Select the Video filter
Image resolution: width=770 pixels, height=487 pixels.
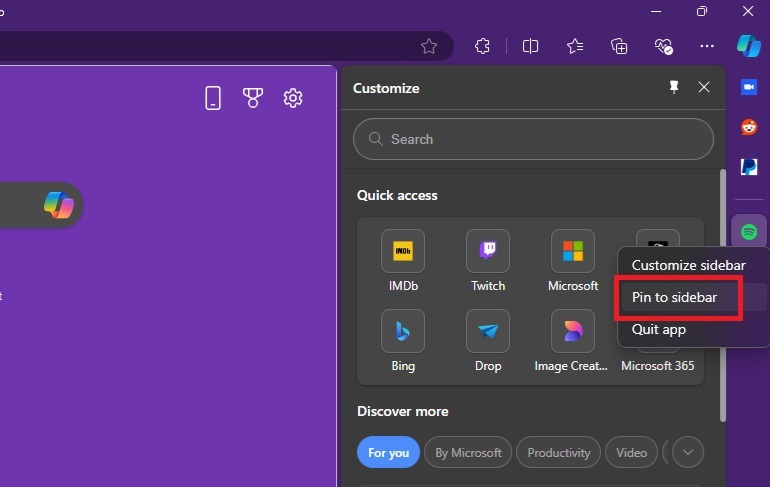[631, 452]
